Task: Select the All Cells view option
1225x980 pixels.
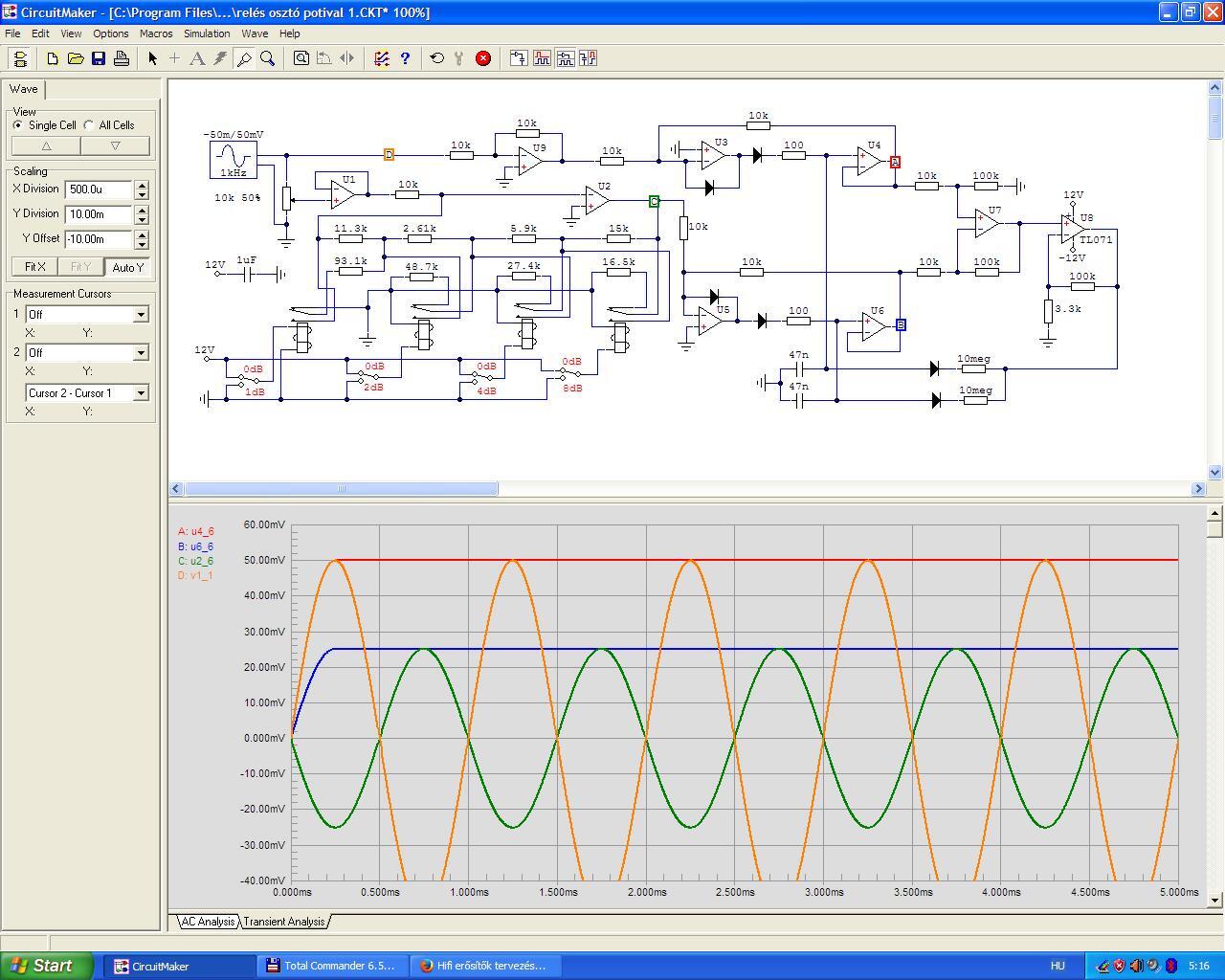Action: 89,125
